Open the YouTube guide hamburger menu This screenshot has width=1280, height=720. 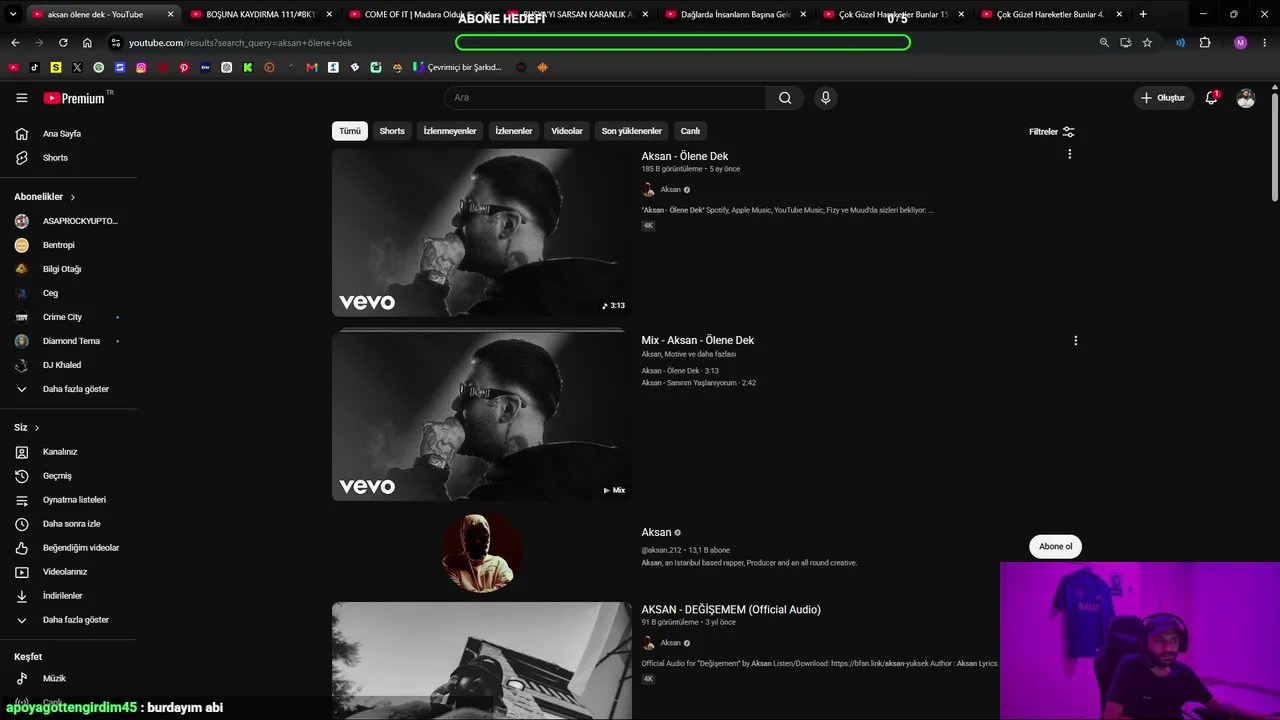point(21,98)
